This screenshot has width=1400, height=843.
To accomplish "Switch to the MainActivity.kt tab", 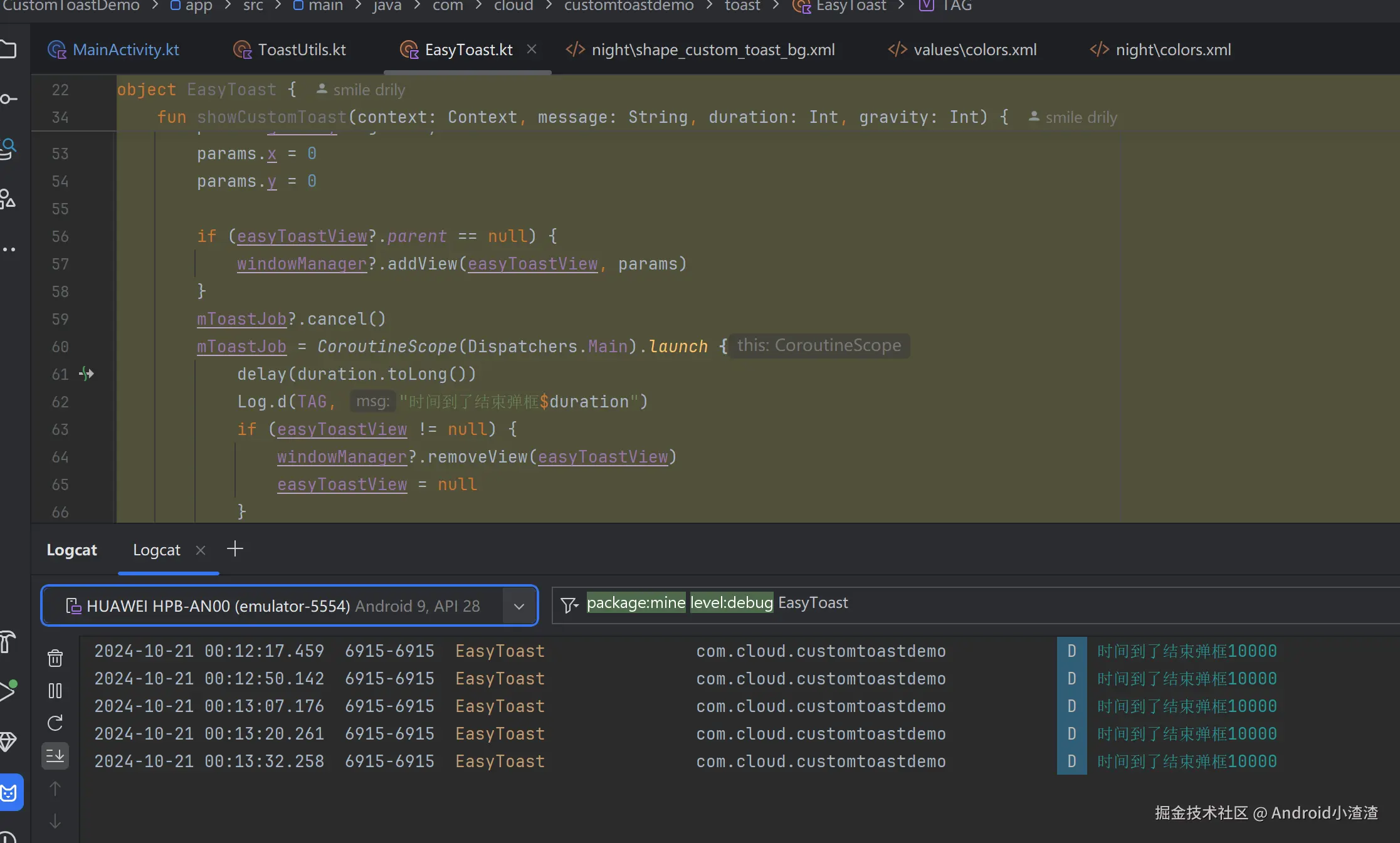I will pyautogui.click(x=125, y=50).
